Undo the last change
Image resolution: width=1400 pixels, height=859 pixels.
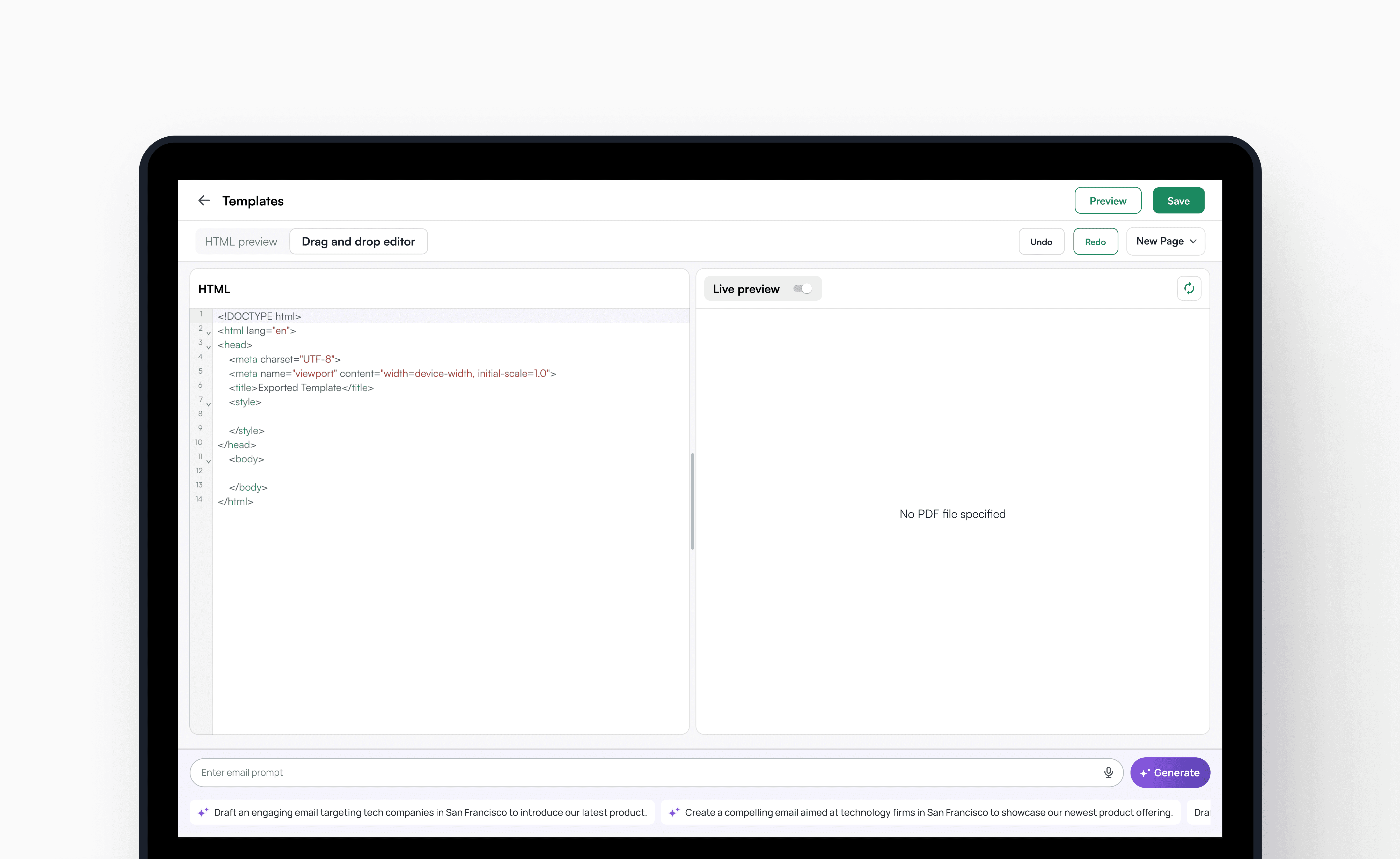1041,241
